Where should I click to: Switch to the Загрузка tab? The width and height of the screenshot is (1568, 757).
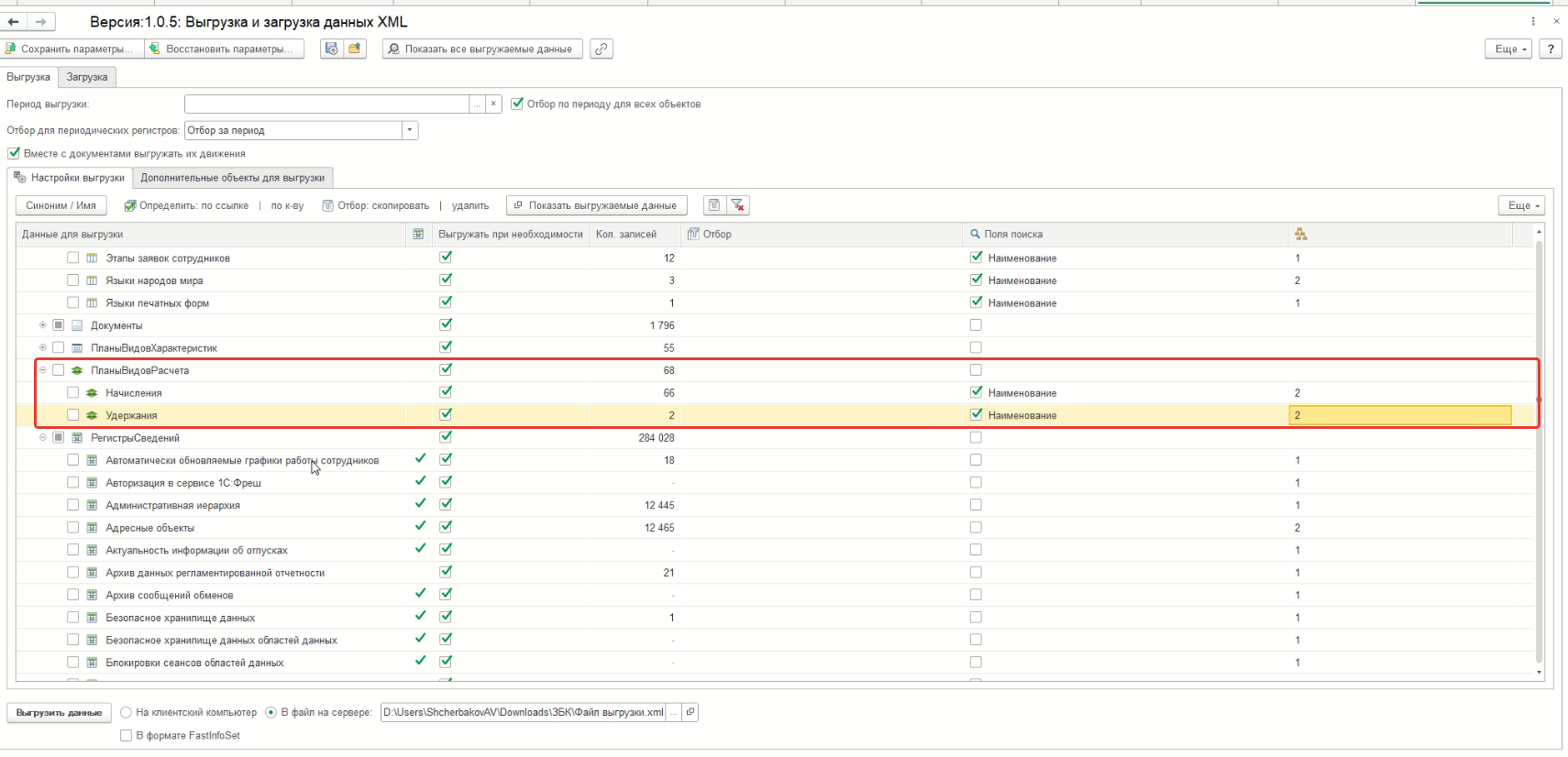click(x=87, y=78)
